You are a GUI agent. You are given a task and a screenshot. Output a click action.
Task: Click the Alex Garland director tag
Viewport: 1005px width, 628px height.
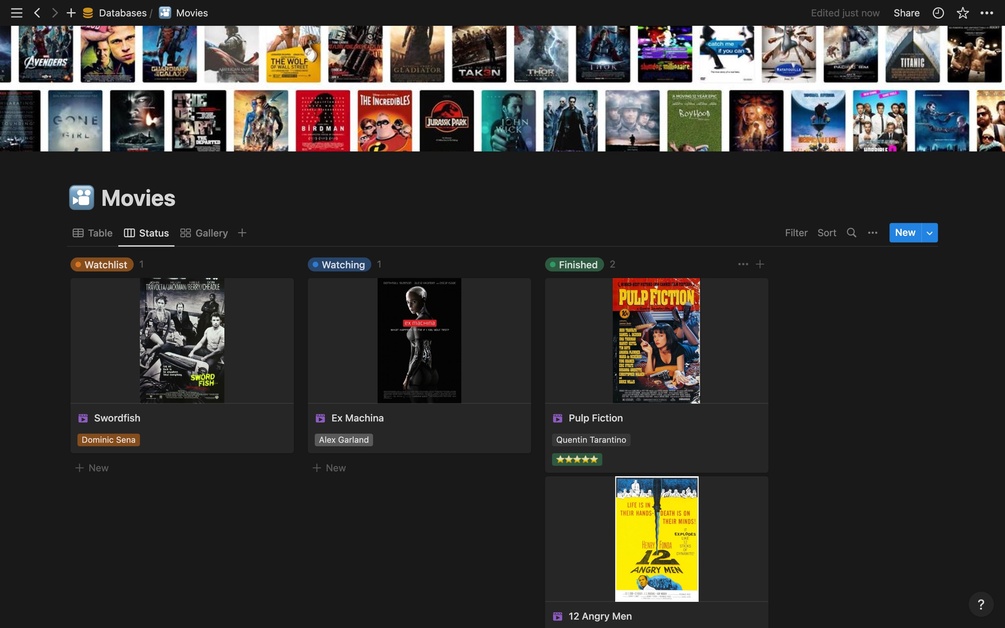tap(344, 440)
